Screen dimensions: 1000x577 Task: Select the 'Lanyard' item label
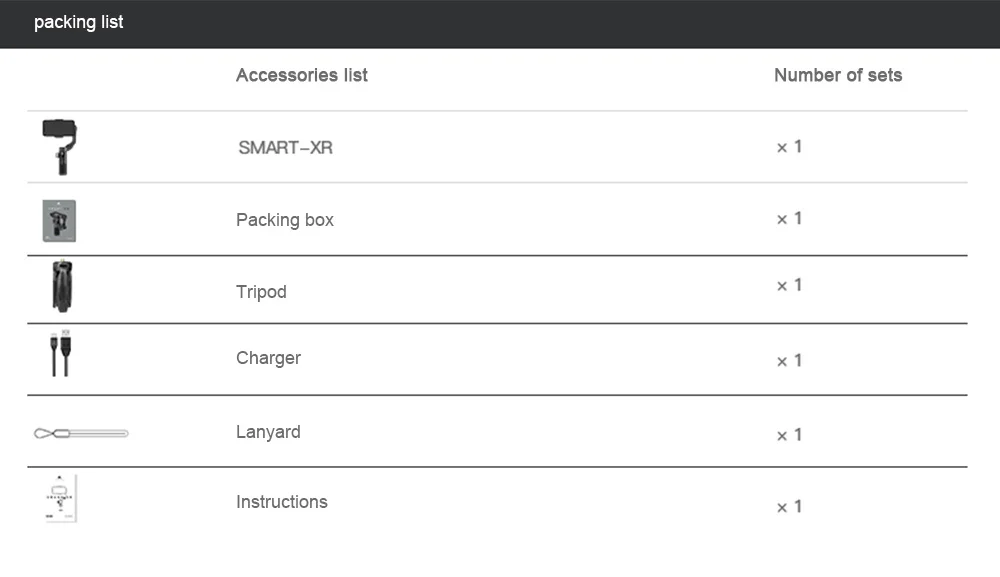click(268, 432)
